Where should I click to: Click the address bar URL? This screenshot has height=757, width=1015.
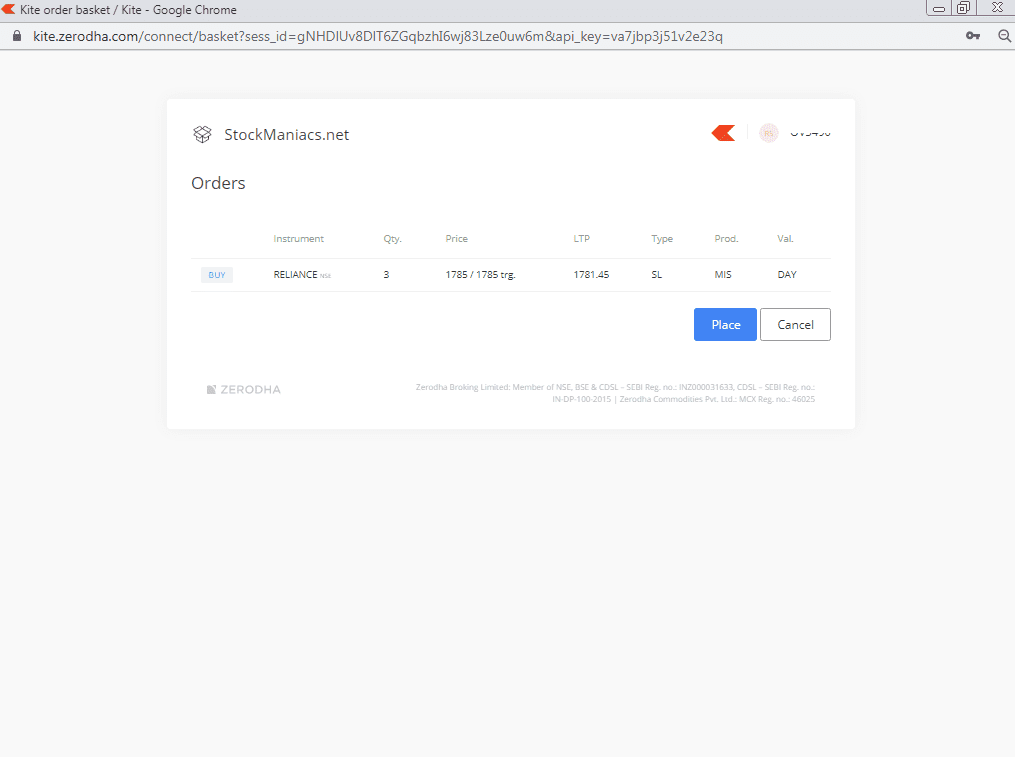(378, 36)
